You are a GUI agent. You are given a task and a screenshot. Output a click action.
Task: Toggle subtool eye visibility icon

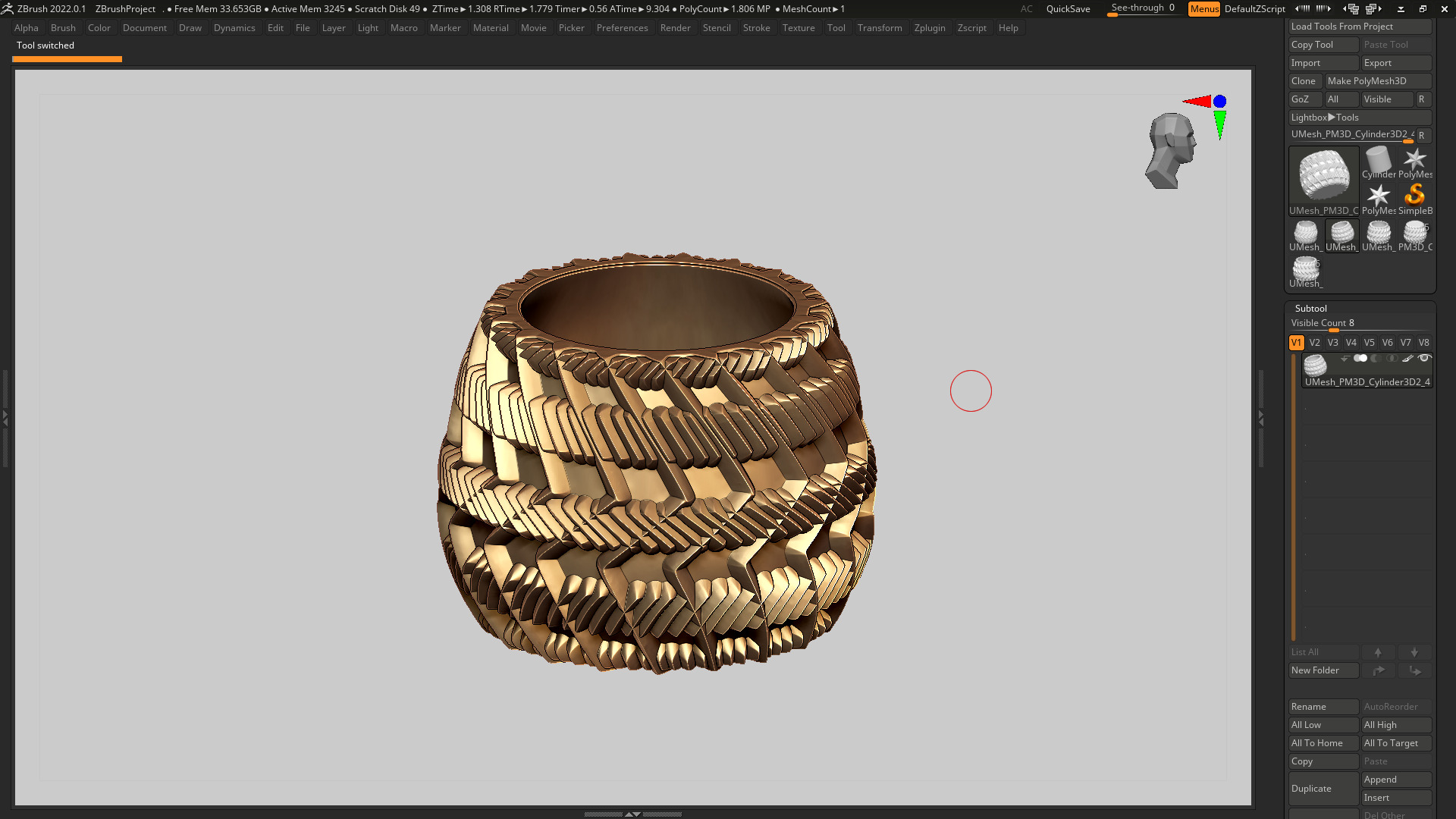1424,358
